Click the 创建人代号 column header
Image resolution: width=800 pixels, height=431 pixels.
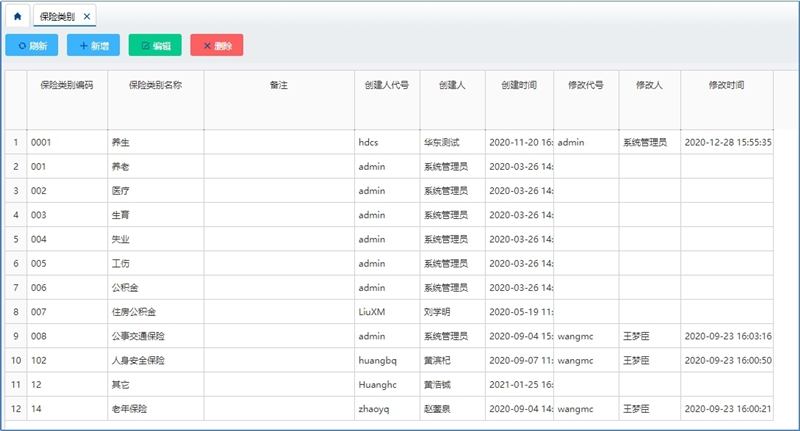click(x=387, y=86)
